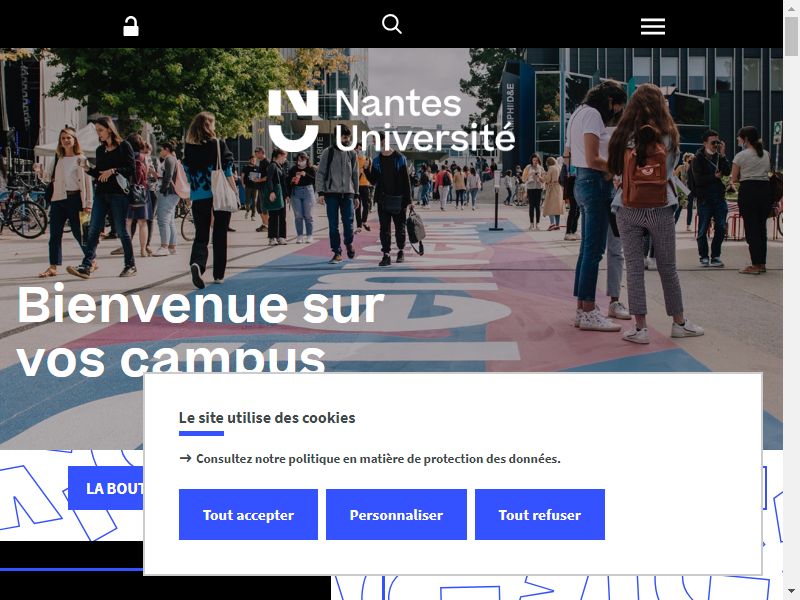Screen dimensions: 800x600
Task: Click the Le site utilise des cookies title
Action: (267, 418)
